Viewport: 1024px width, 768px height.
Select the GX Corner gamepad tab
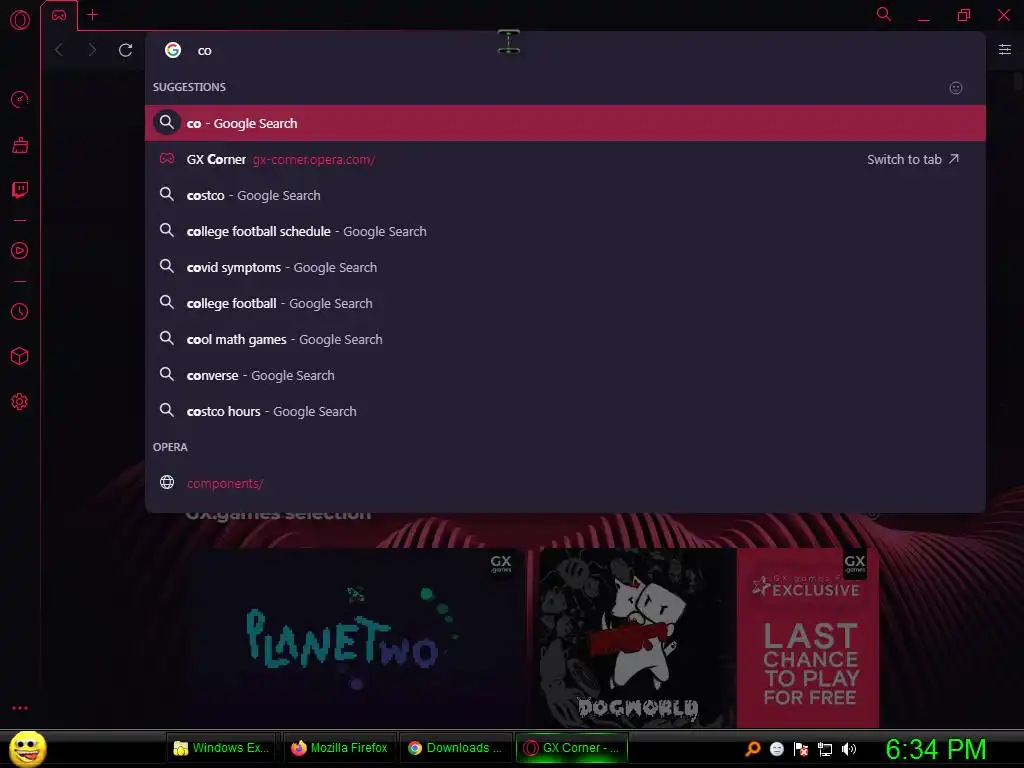[x=59, y=15]
